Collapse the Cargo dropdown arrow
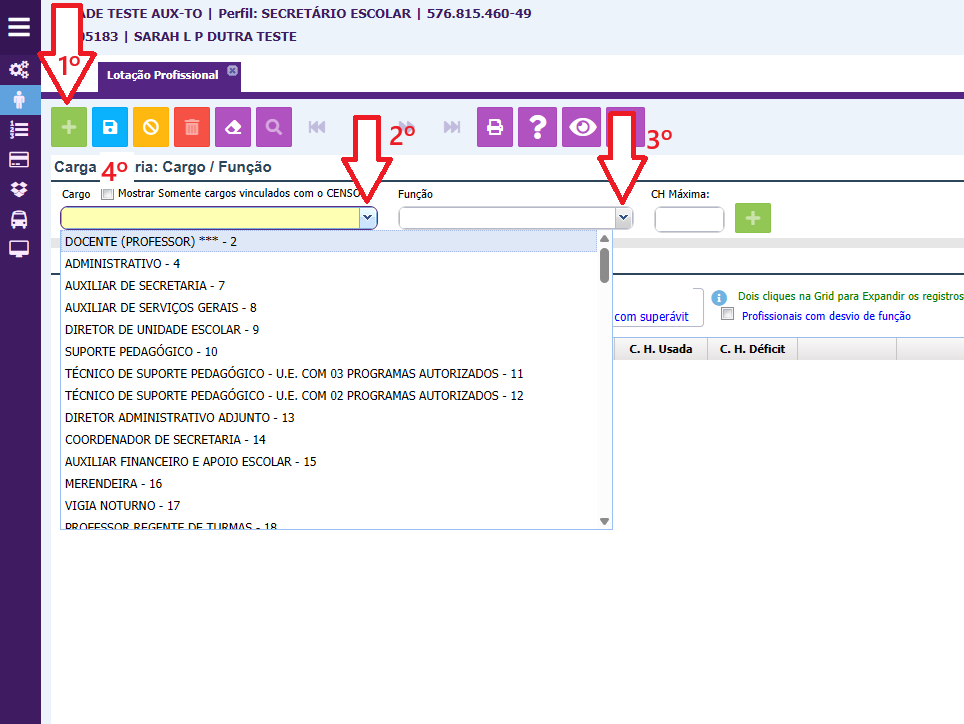The width and height of the screenshot is (964, 724). (x=368, y=218)
